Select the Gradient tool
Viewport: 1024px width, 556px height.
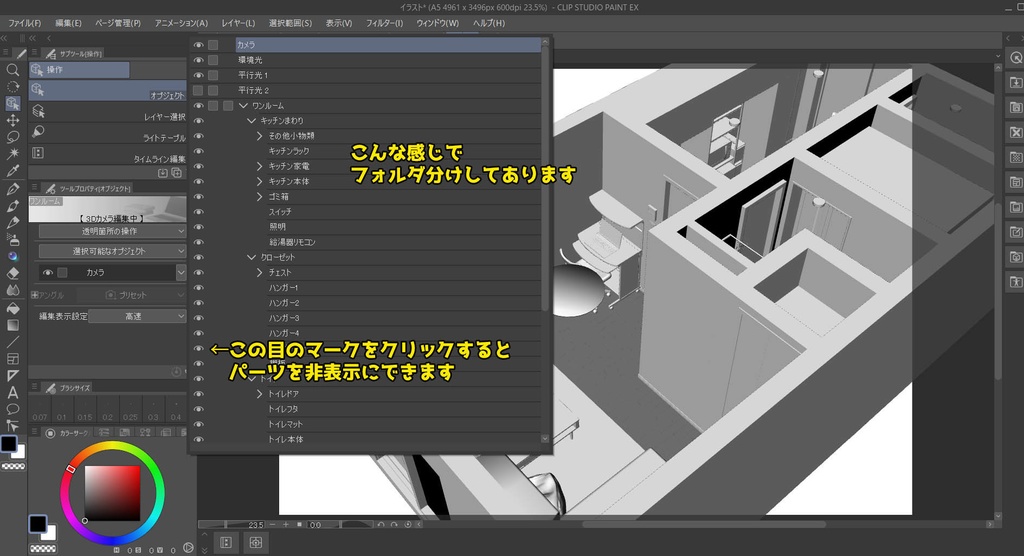pos(12,325)
